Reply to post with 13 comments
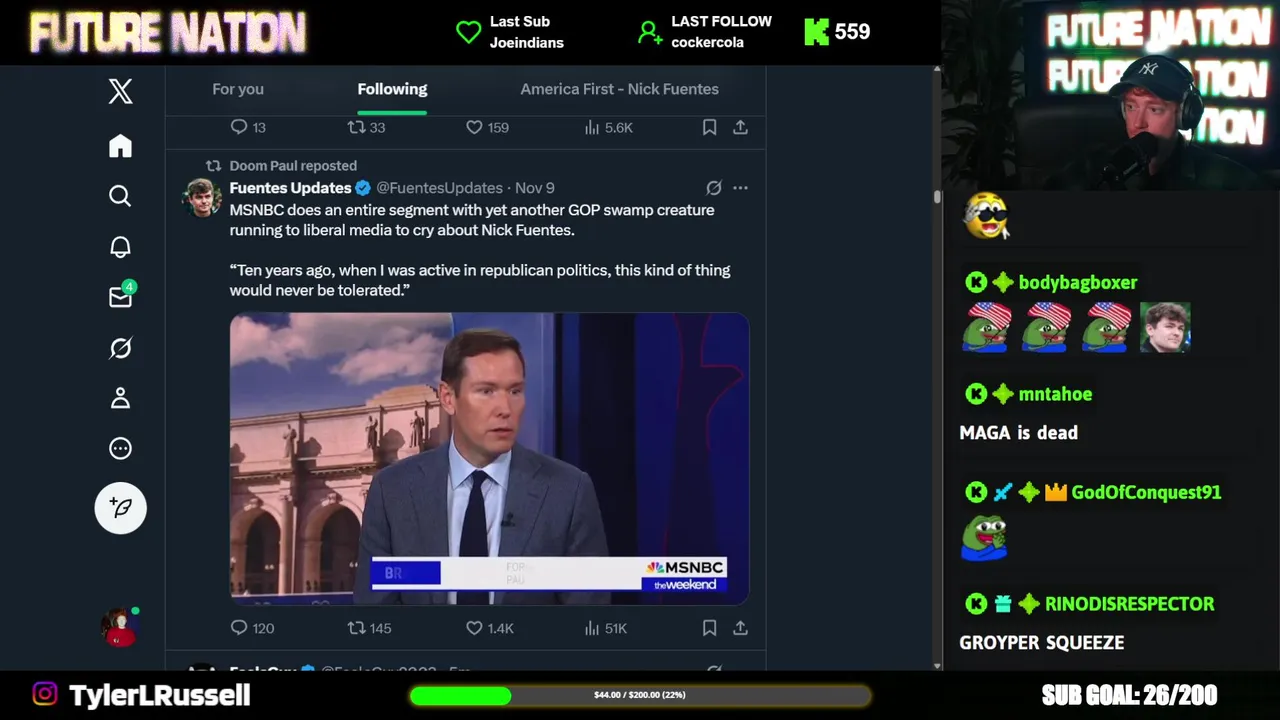 [x=248, y=127]
